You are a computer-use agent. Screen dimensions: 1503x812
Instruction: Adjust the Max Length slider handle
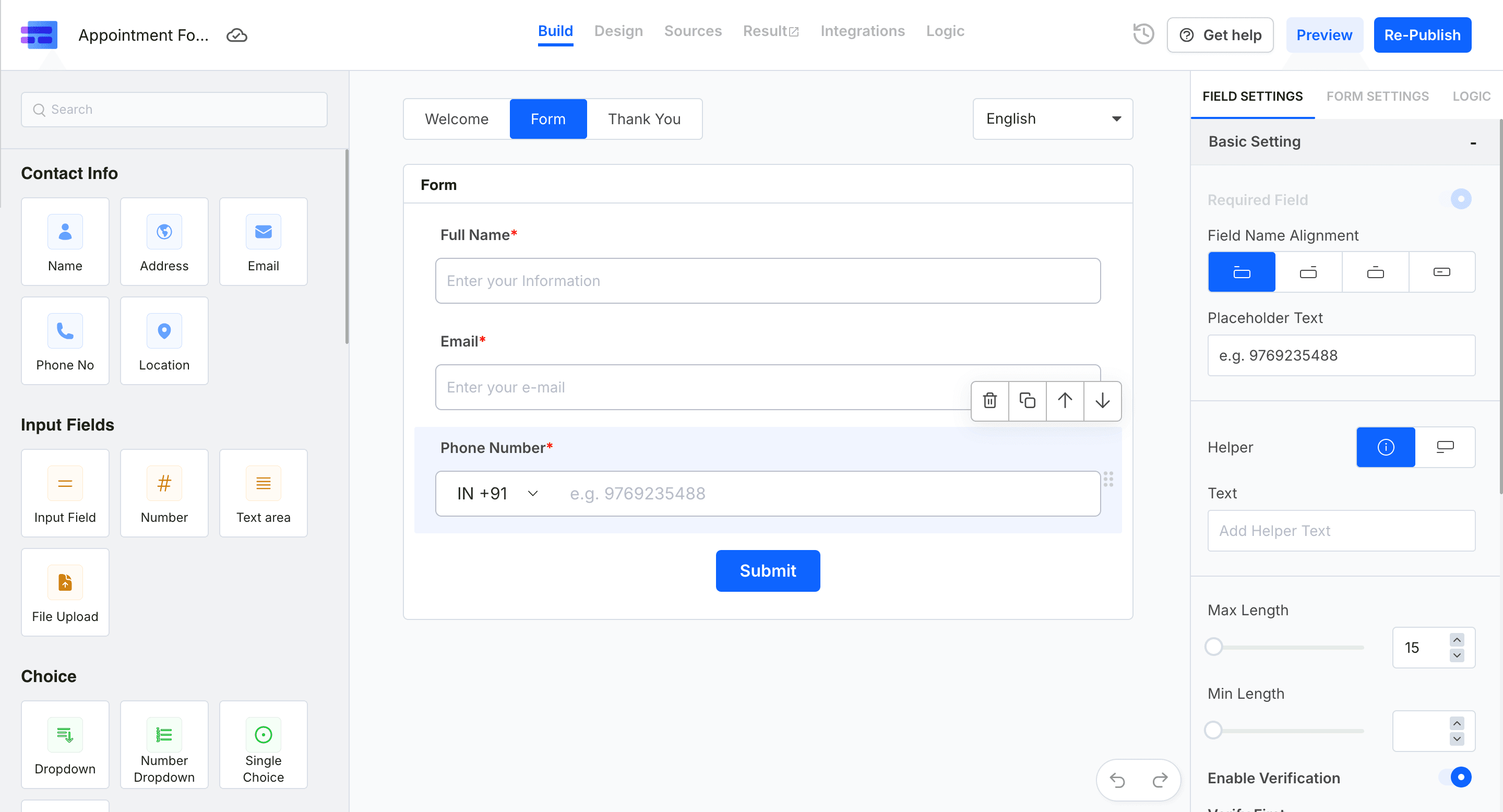pyautogui.click(x=1213, y=647)
